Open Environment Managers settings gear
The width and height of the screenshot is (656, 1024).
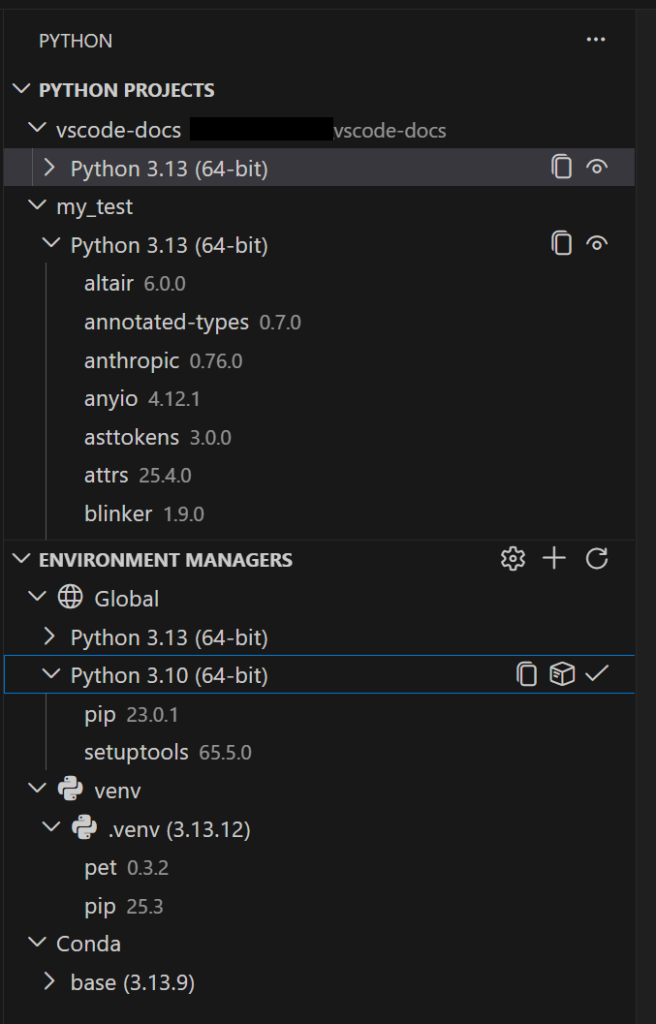(513, 559)
